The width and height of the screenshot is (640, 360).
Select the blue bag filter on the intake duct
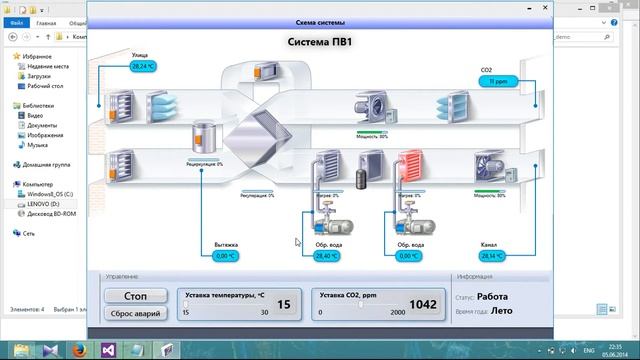pyautogui.click(x=162, y=107)
